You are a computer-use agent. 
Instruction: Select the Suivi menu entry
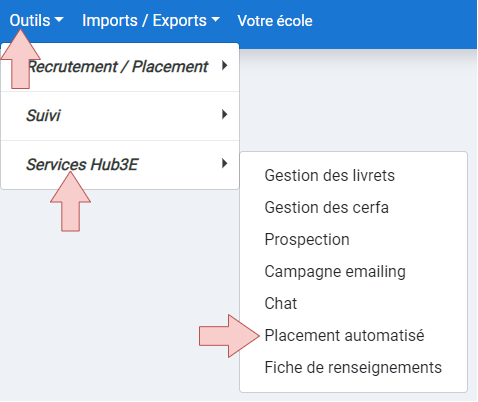coord(120,116)
